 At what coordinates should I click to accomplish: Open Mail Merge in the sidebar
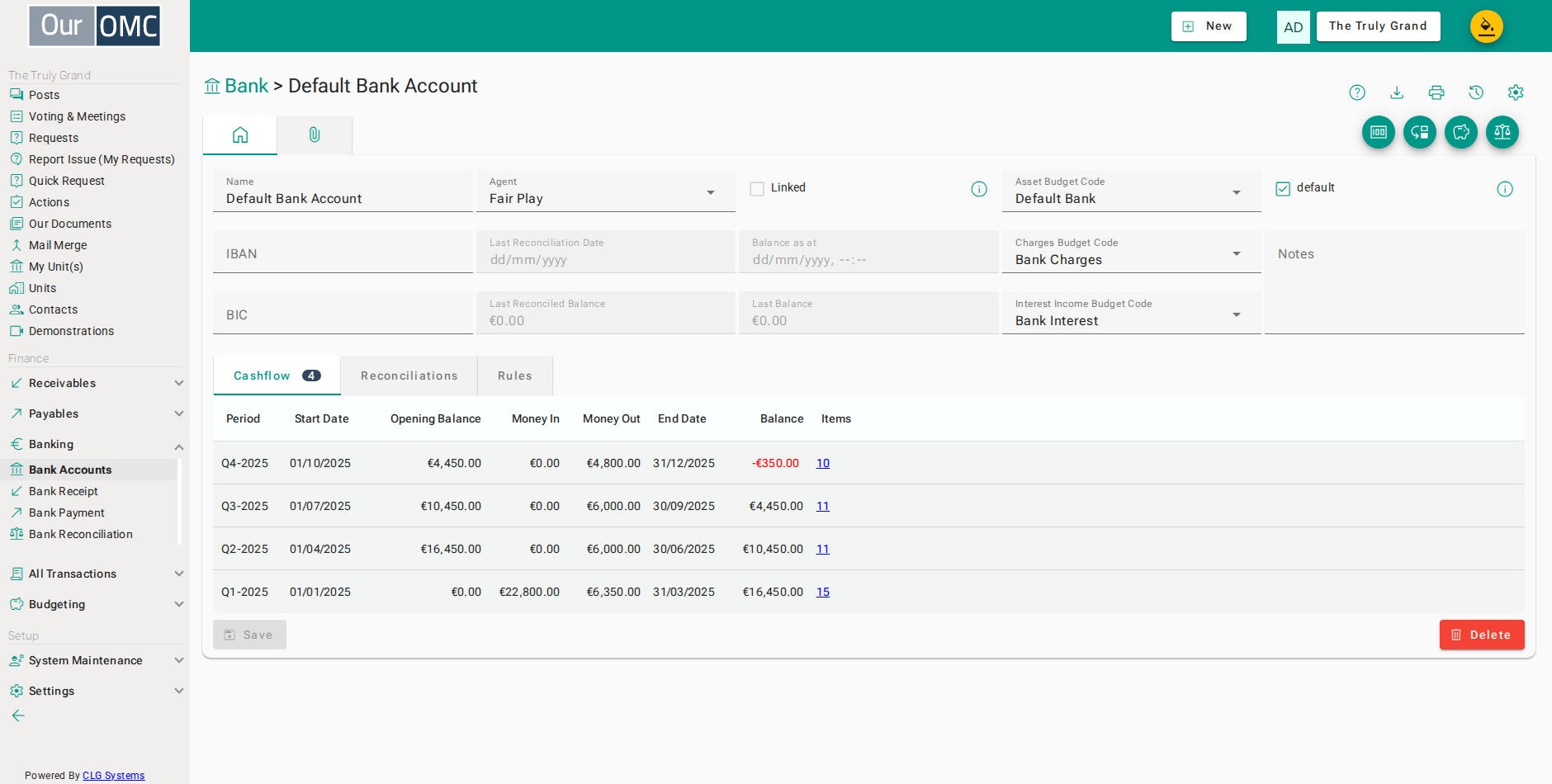click(x=58, y=245)
